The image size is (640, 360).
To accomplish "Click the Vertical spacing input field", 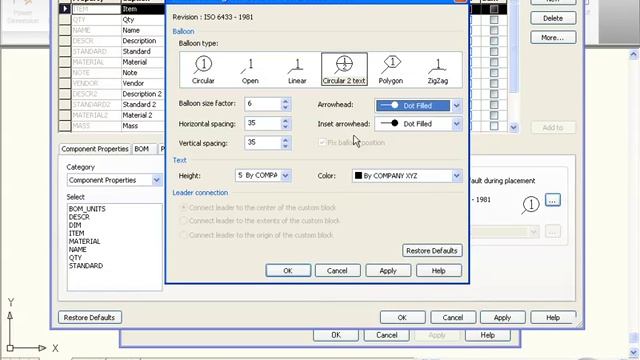I will coord(263,142).
